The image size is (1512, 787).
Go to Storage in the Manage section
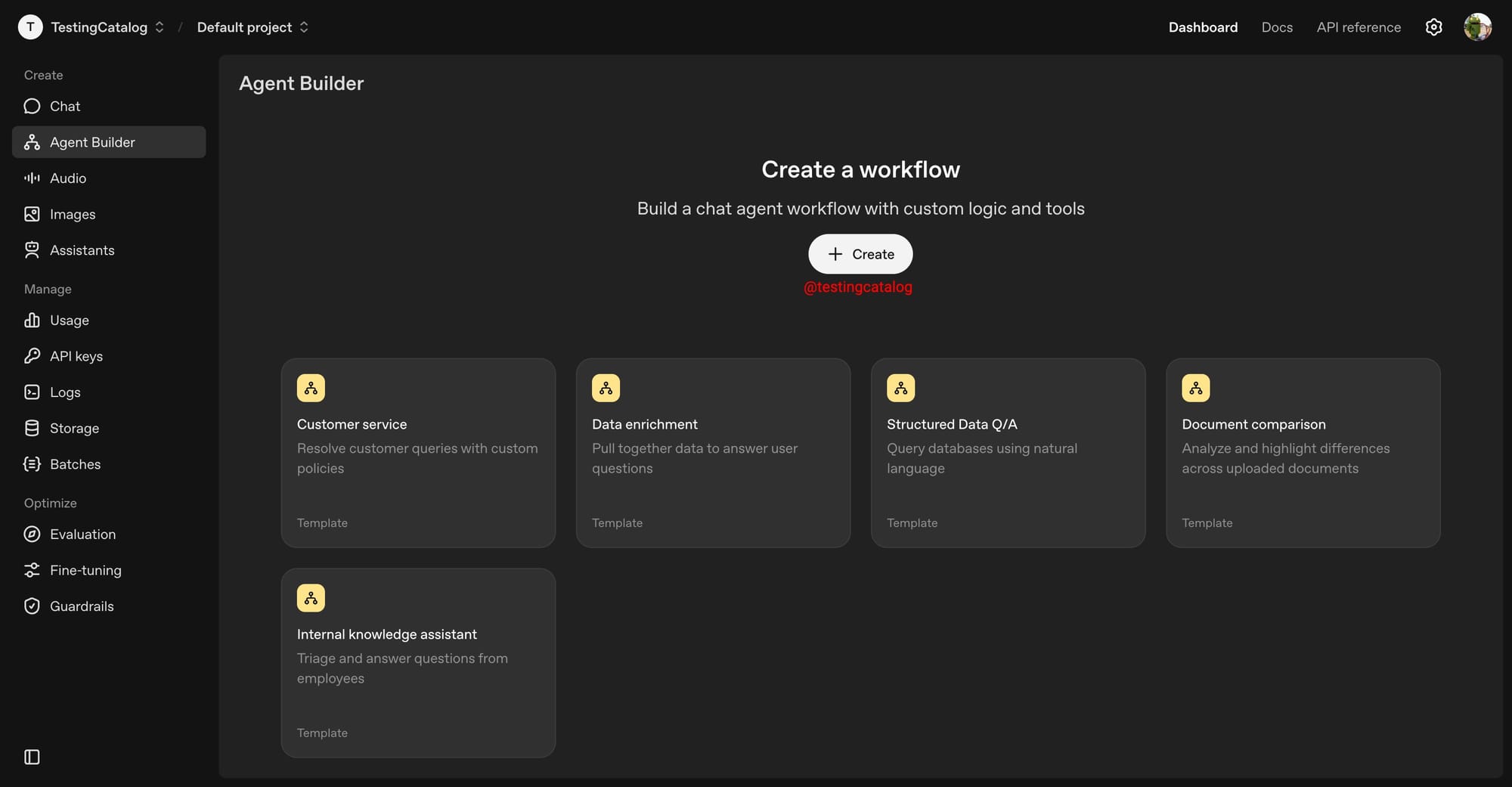(73, 428)
